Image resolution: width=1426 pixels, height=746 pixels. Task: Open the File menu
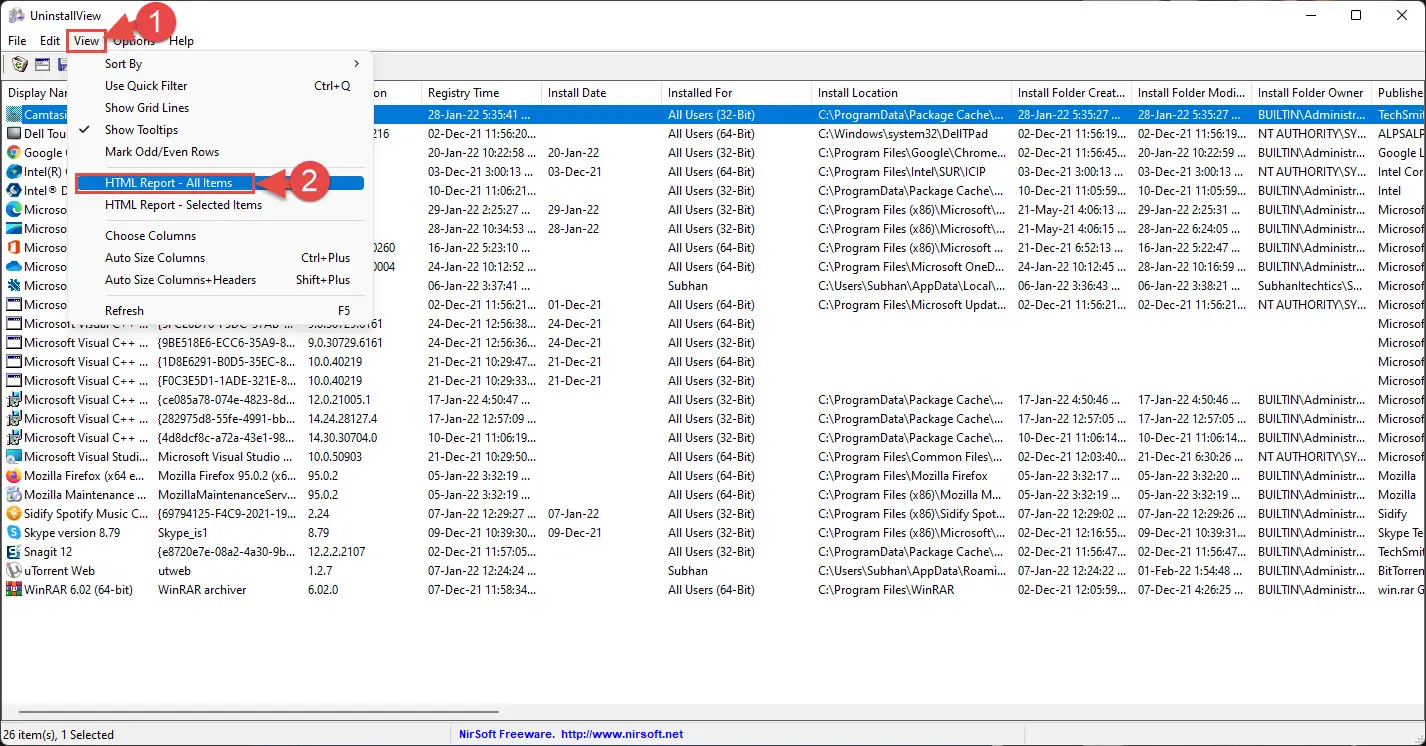pos(17,41)
